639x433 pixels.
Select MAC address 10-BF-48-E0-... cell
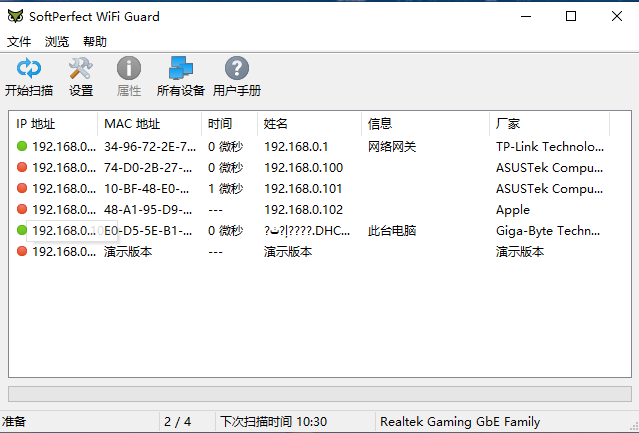147,189
